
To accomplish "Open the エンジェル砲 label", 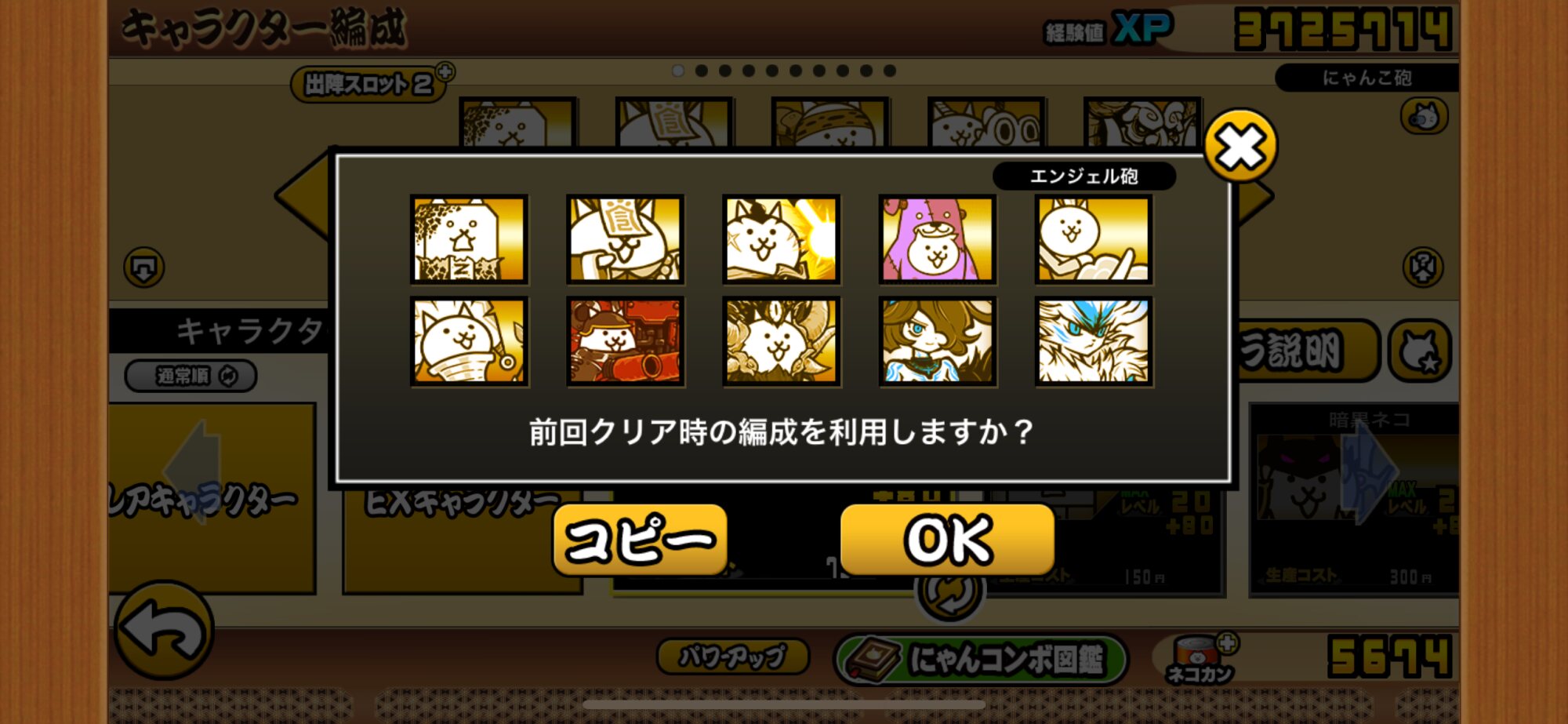I will [x=1083, y=176].
